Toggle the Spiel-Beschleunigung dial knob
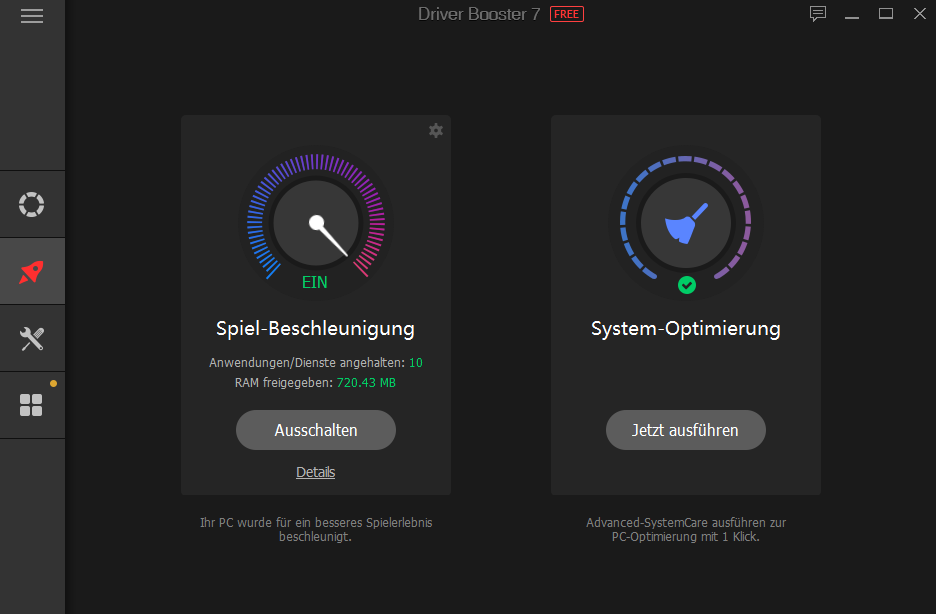Screen dimensions: 936x614 click(x=316, y=222)
